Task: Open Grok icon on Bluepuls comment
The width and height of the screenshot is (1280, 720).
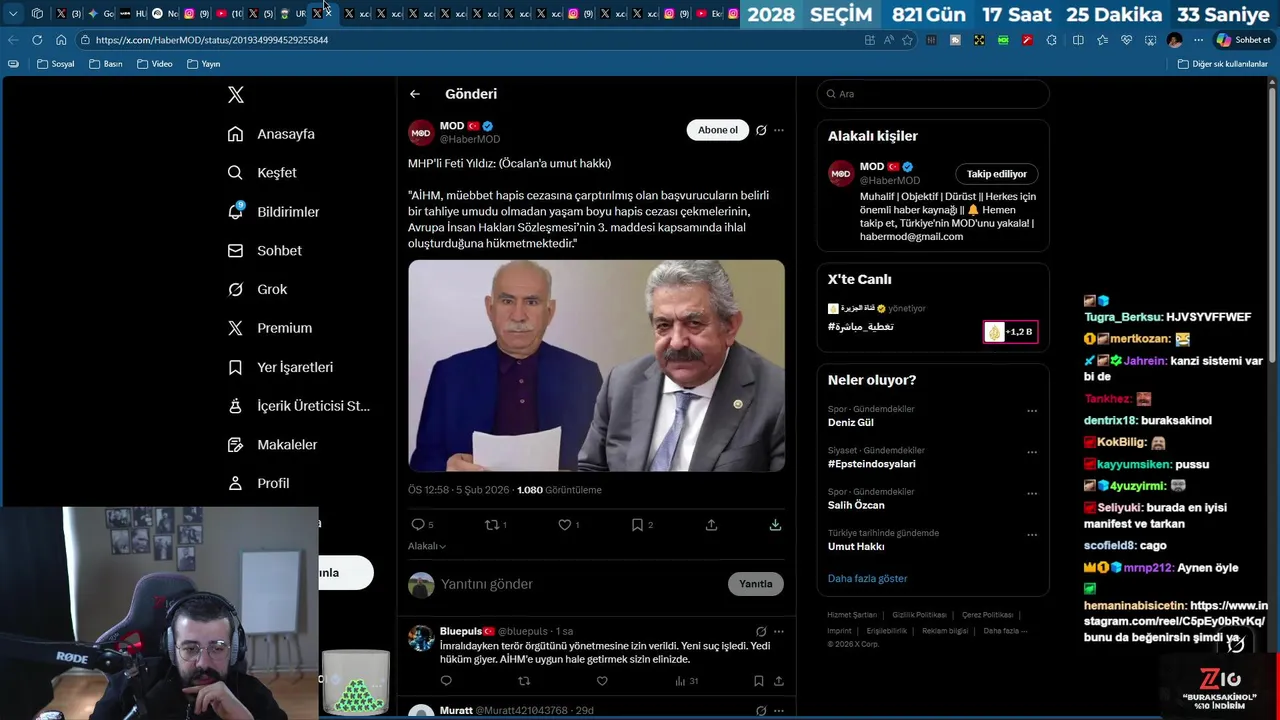Action: pos(761,632)
